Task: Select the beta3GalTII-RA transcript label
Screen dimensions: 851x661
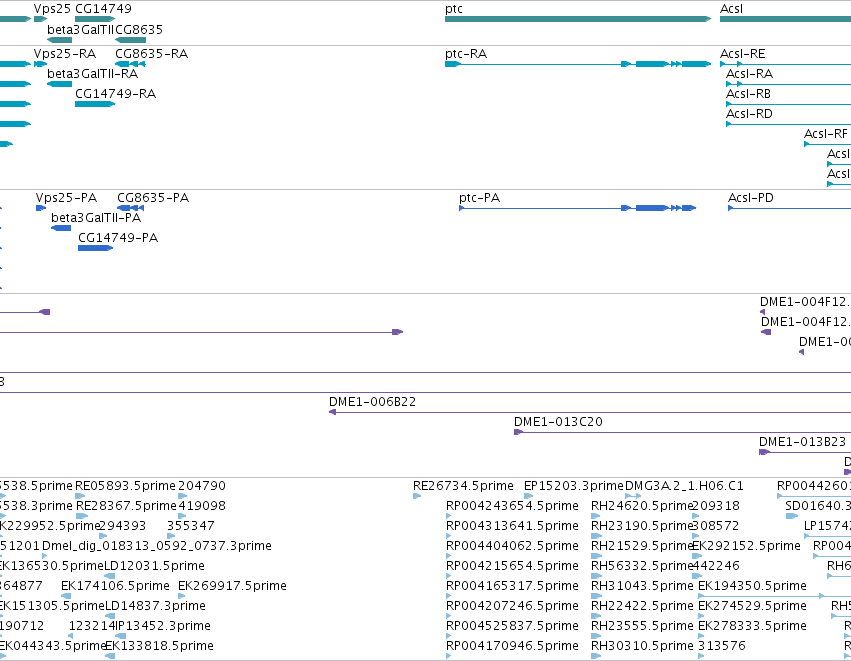Action: coord(92,74)
